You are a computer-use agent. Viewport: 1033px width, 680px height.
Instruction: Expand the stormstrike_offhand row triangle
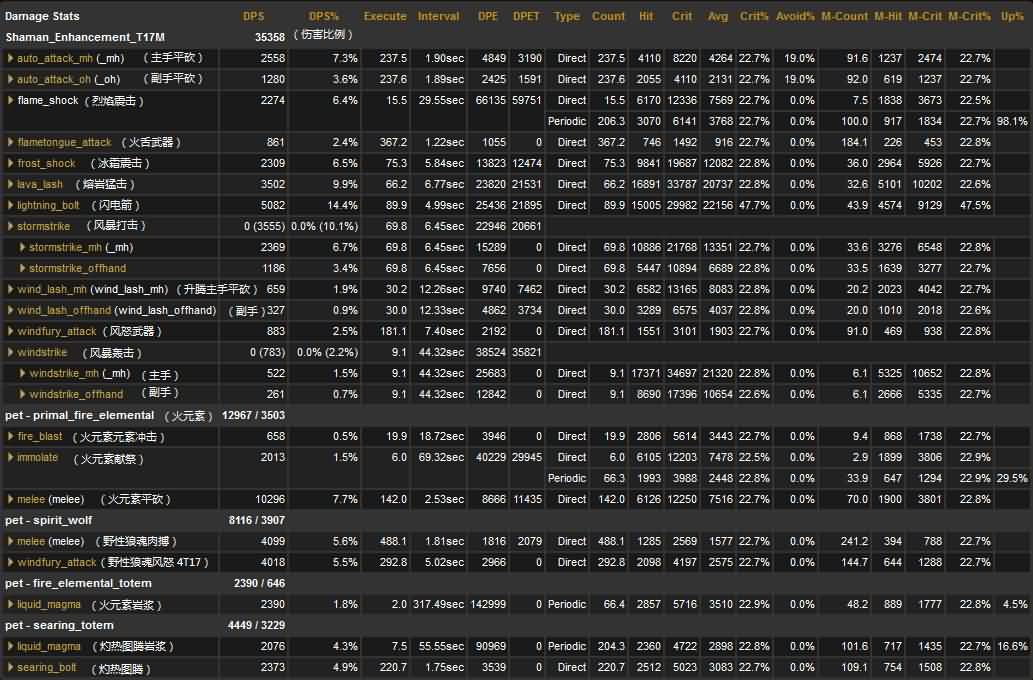(22, 268)
